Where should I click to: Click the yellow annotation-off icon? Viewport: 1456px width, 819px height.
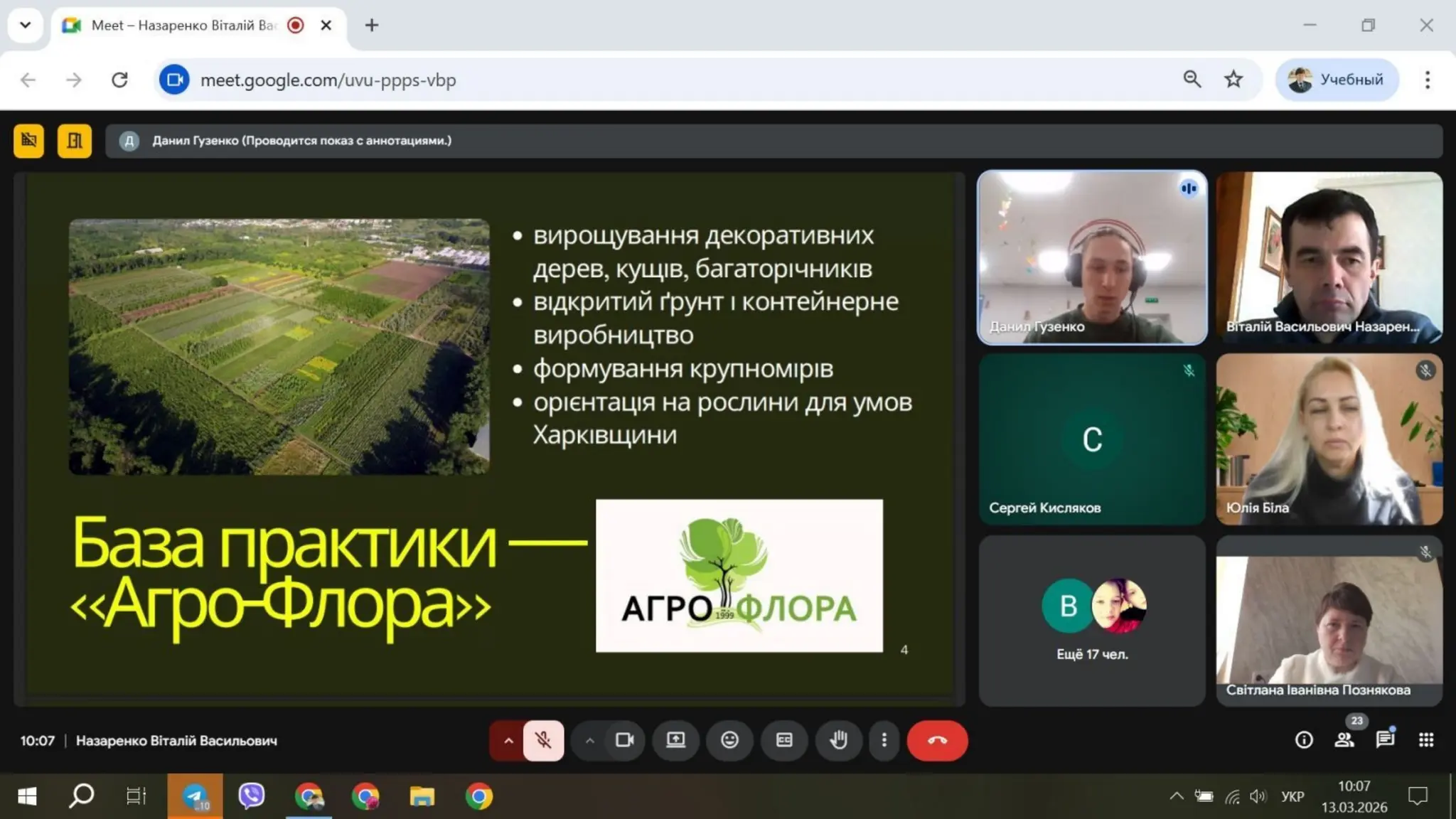pyautogui.click(x=29, y=140)
